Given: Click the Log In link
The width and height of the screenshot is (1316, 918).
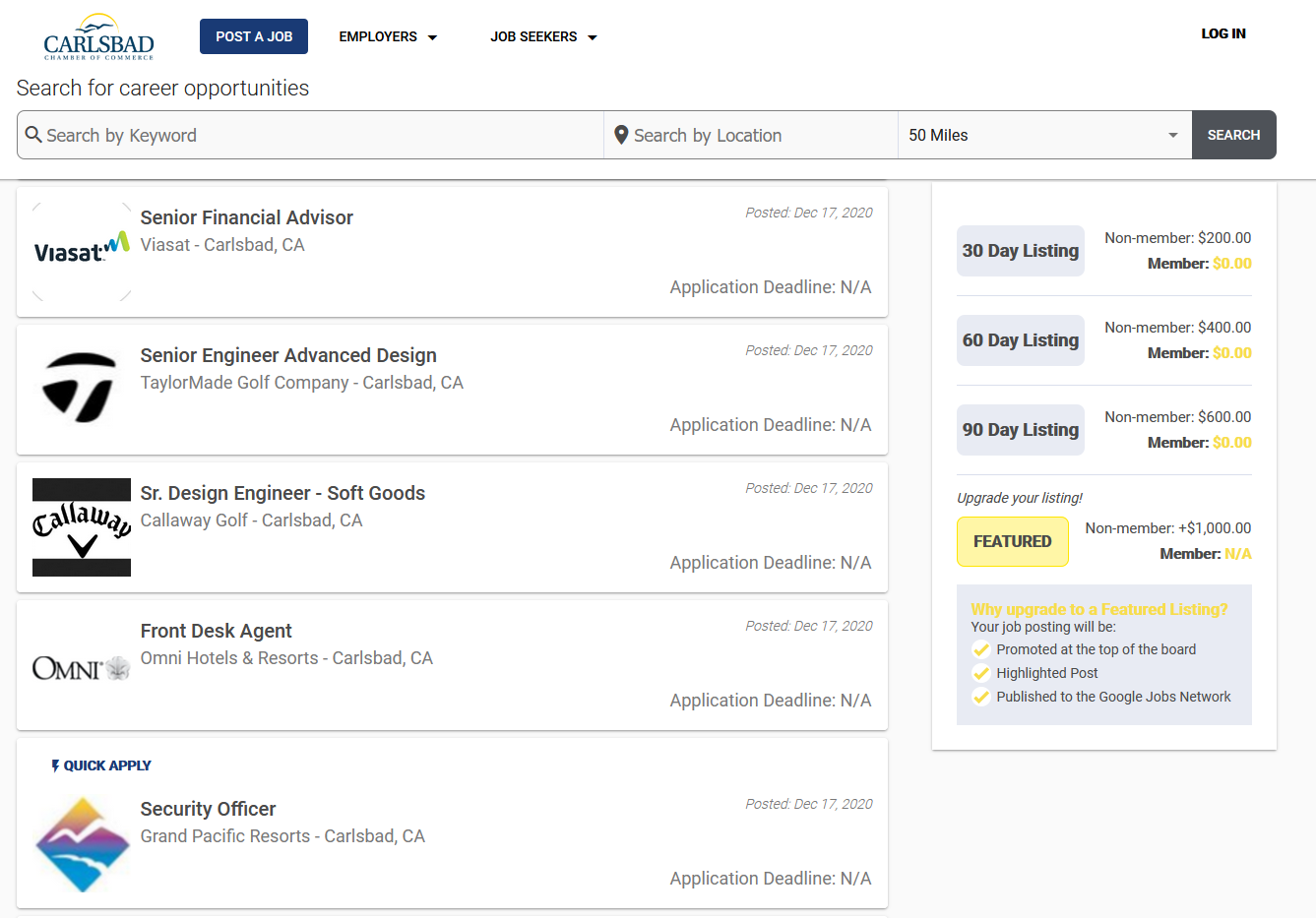Looking at the screenshot, I should (1223, 33).
